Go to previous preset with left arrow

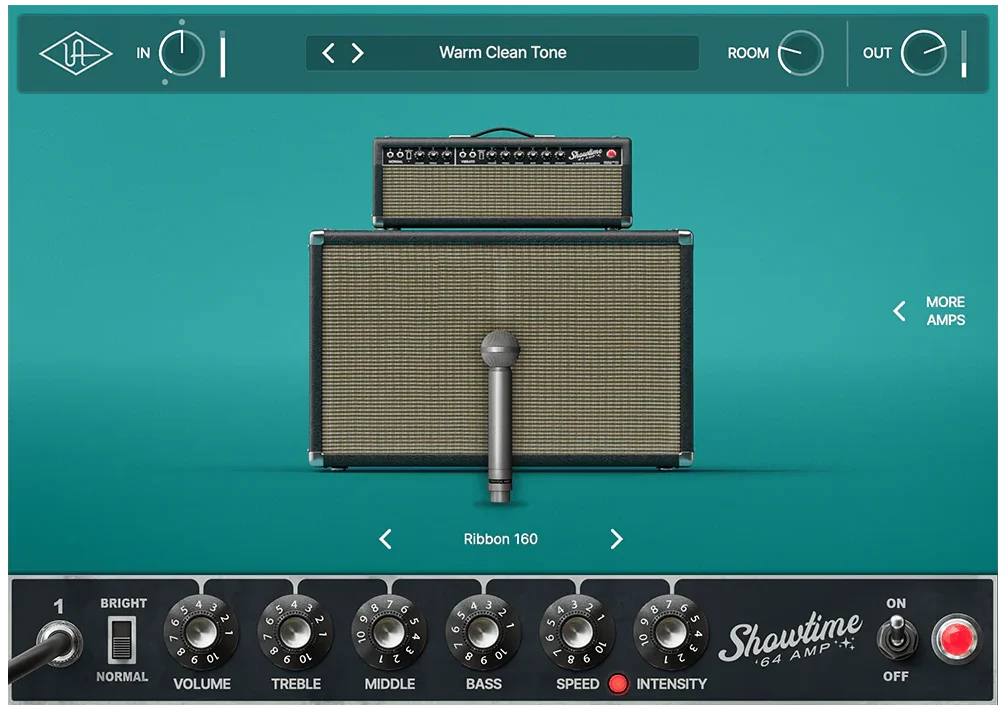(x=329, y=53)
